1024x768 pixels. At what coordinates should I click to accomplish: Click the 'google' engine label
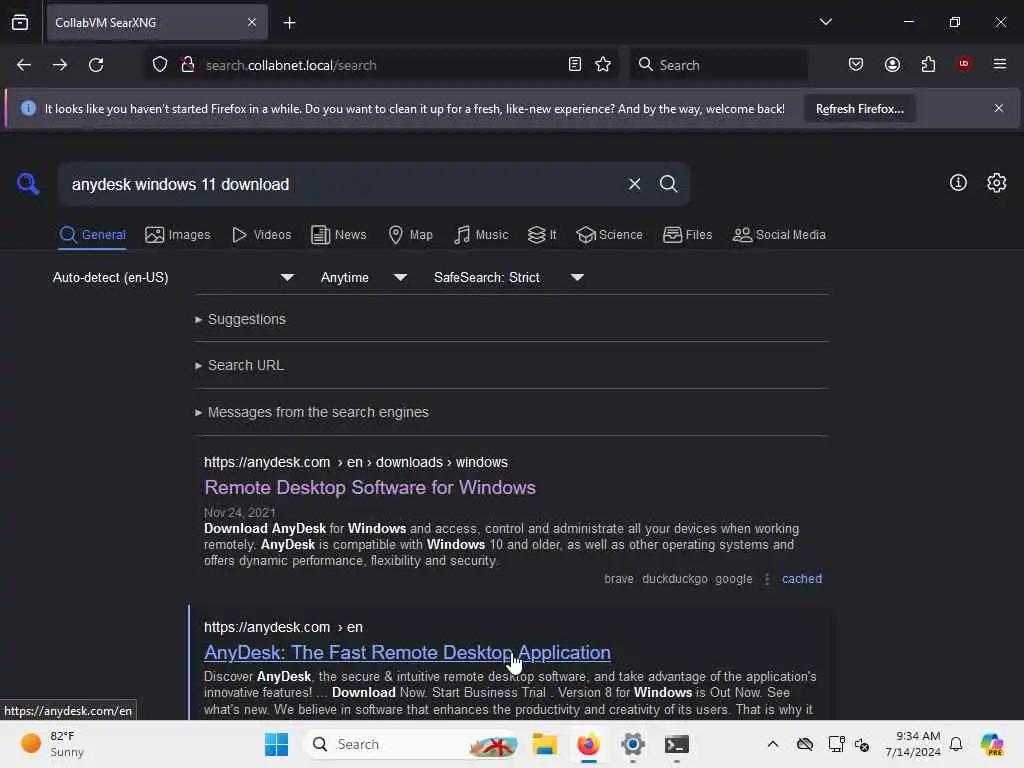(733, 579)
